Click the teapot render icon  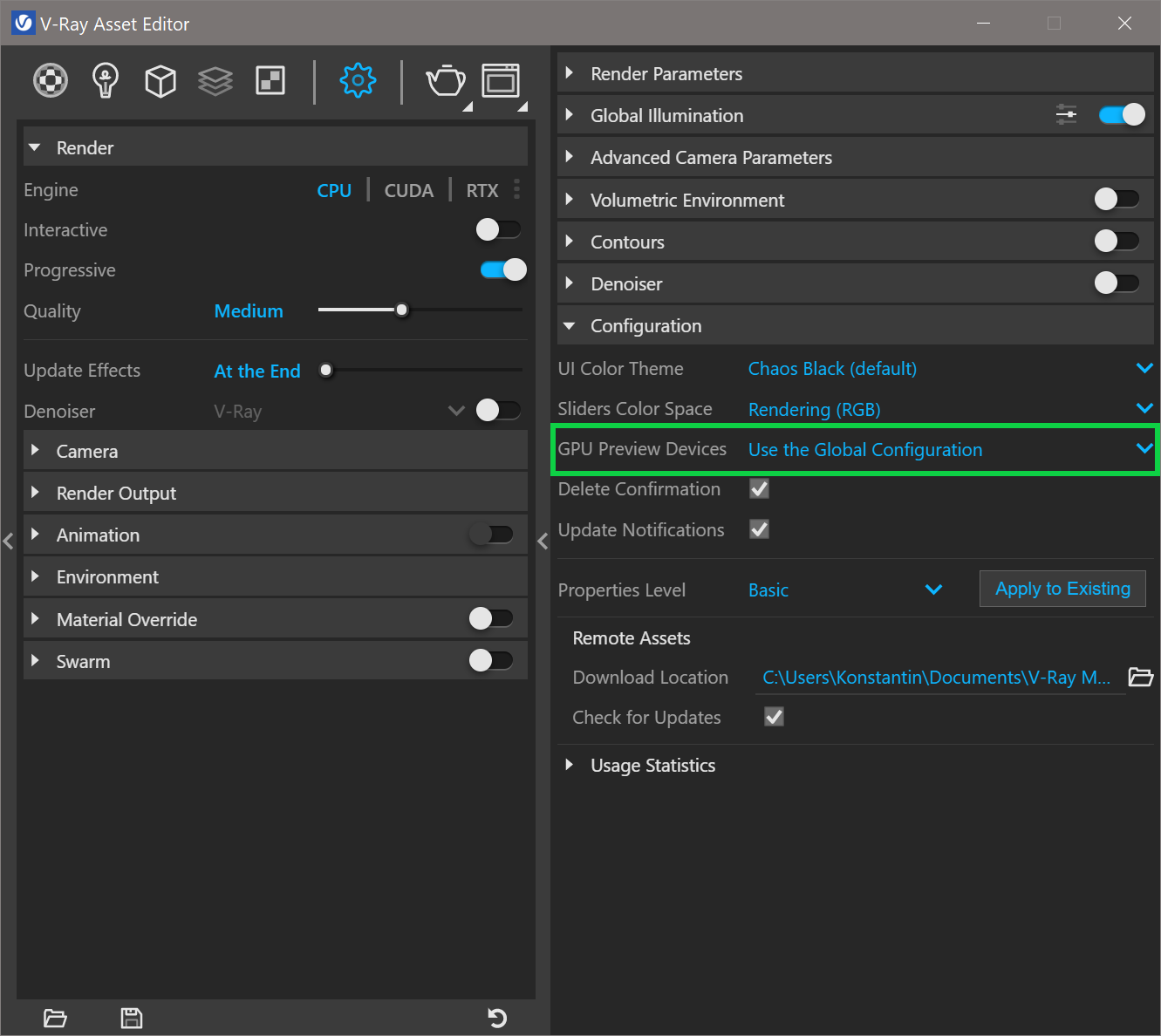446,81
